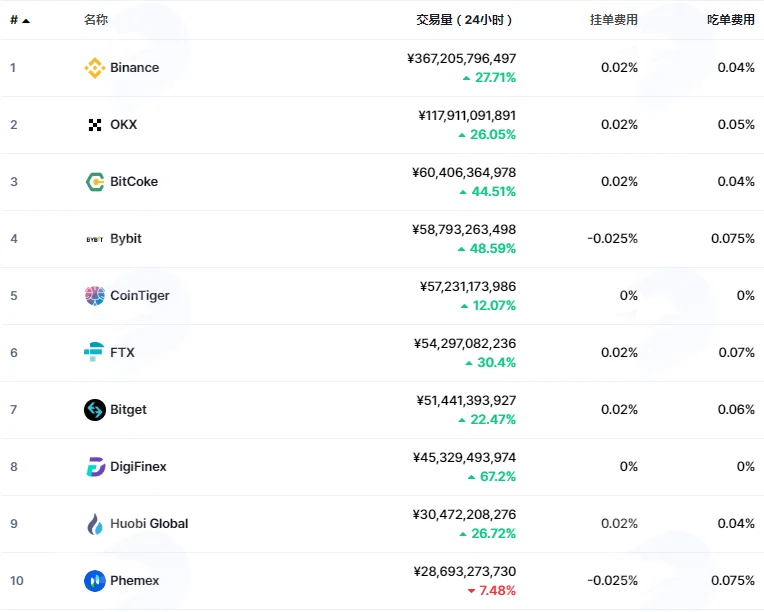This screenshot has height=612, width=764.
Task: Sort by 名称 column header
Action: pyautogui.click(x=96, y=19)
